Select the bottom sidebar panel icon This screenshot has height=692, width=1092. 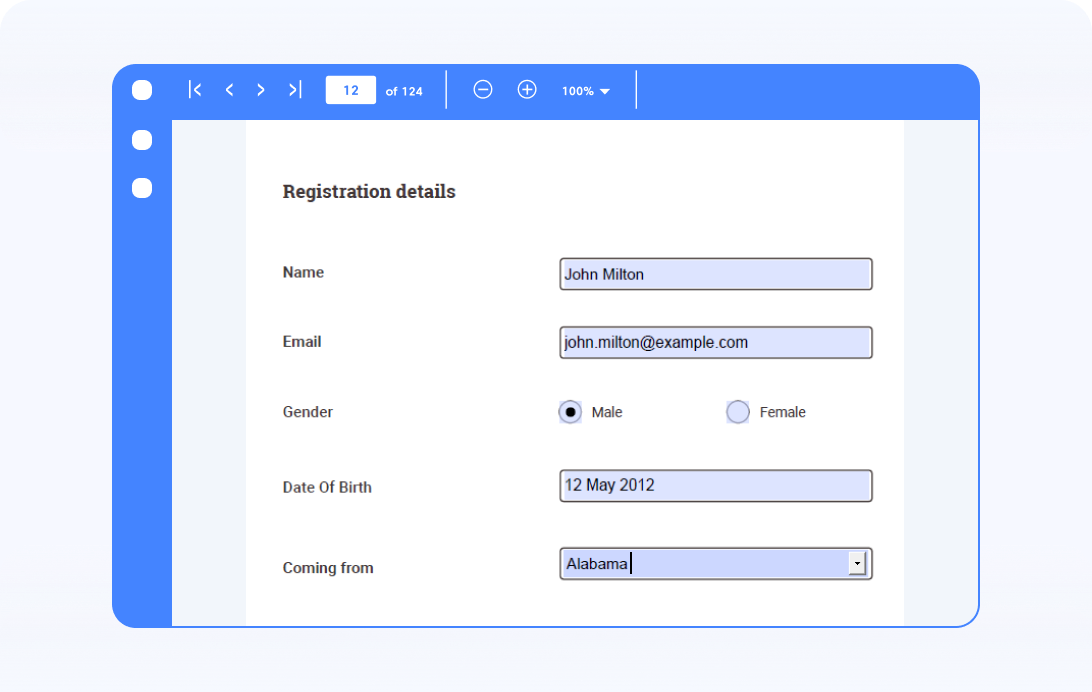point(141,188)
